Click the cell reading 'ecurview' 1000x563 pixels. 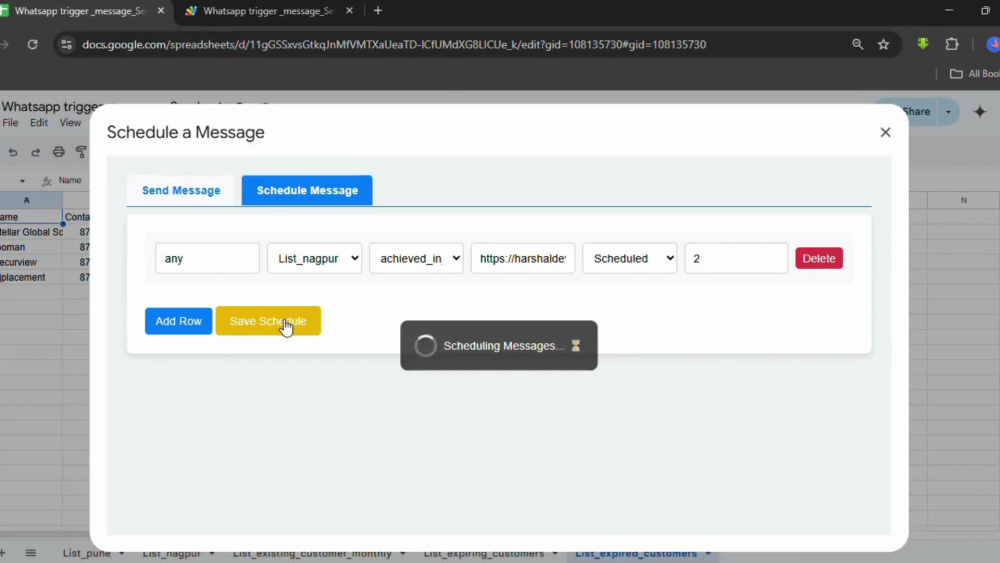click(x=31, y=262)
